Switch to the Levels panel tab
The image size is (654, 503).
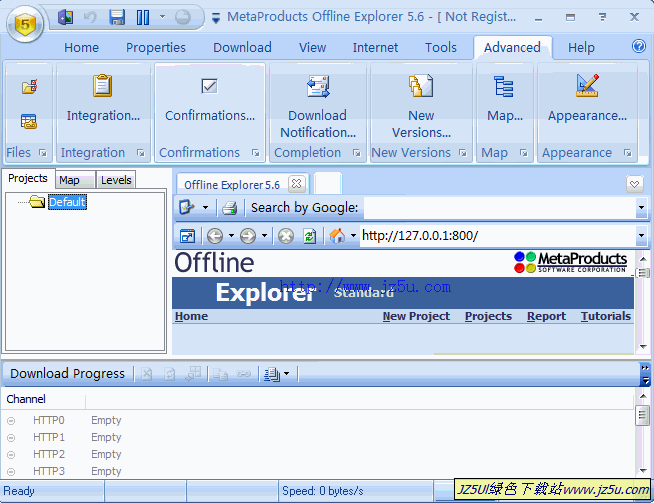116,180
